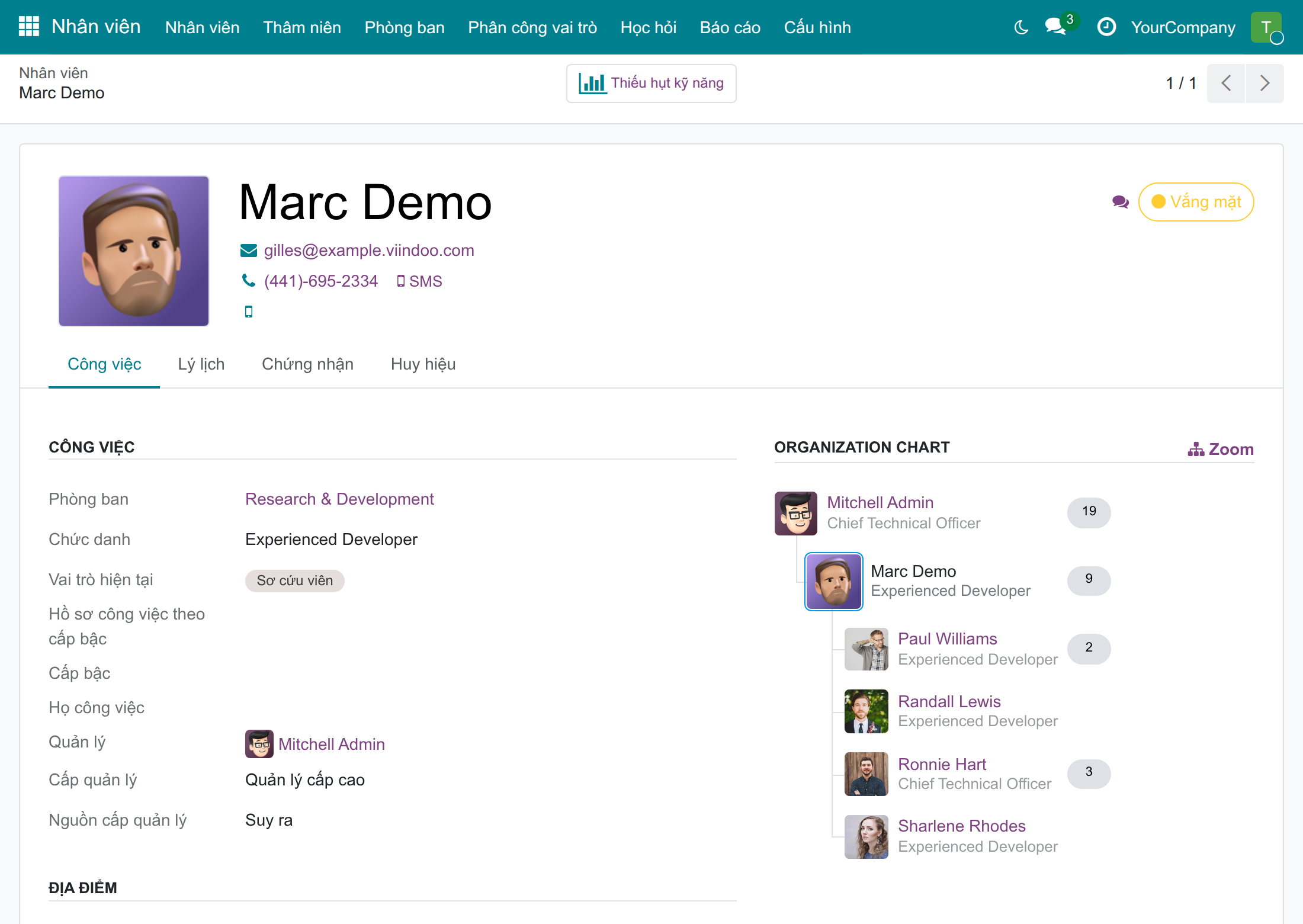Open Báo cáo menu
1303x924 pixels.
point(730,27)
